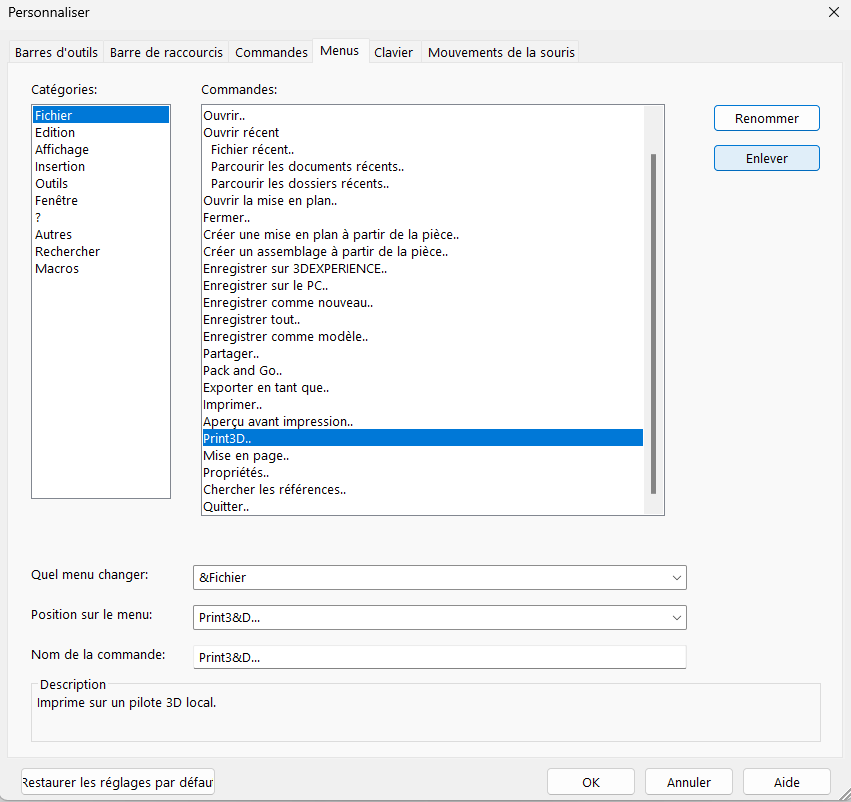Switch to the Barres d'outils tab
The height and width of the screenshot is (802, 851).
(x=56, y=52)
